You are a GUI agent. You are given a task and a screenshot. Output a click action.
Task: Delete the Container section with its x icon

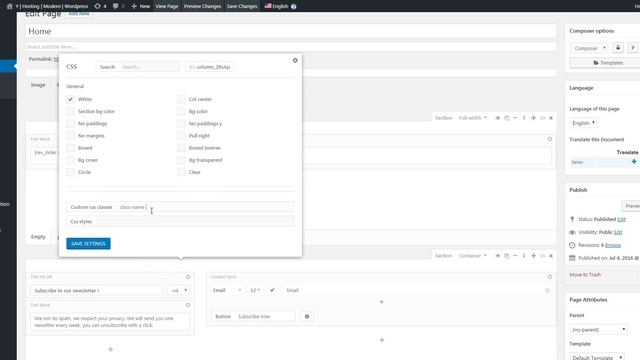pos(551,256)
